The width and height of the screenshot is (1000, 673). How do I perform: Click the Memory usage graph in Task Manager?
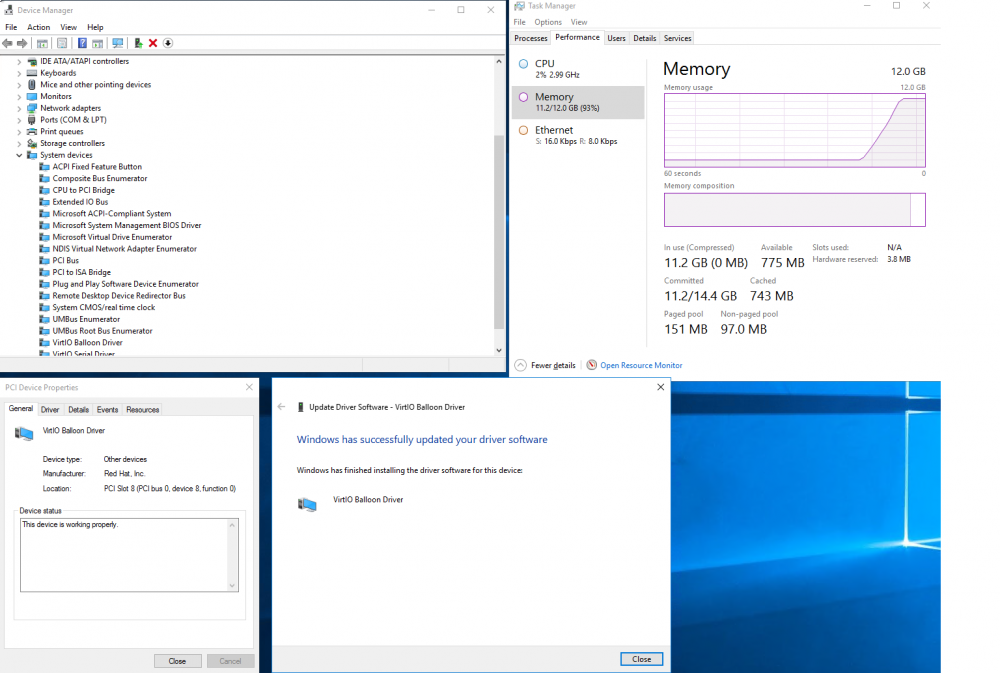click(795, 131)
